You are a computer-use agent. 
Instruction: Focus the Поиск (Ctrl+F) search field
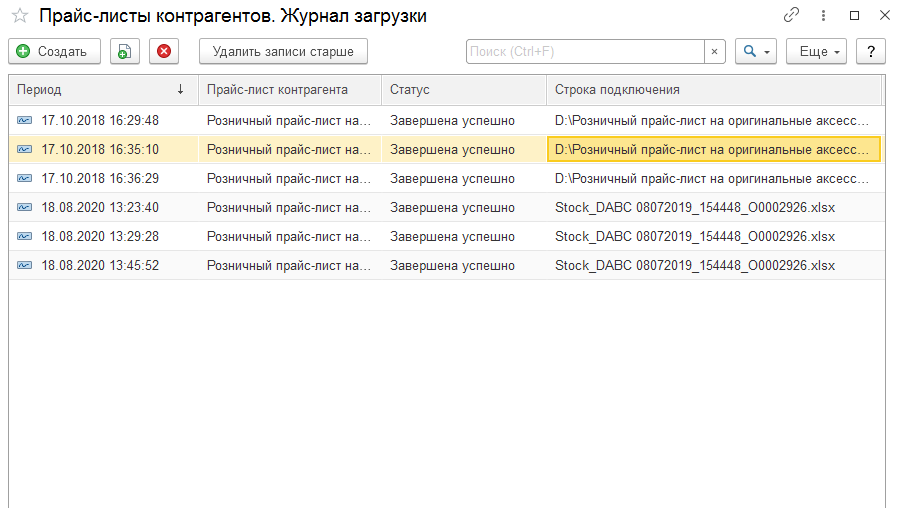click(585, 51)
